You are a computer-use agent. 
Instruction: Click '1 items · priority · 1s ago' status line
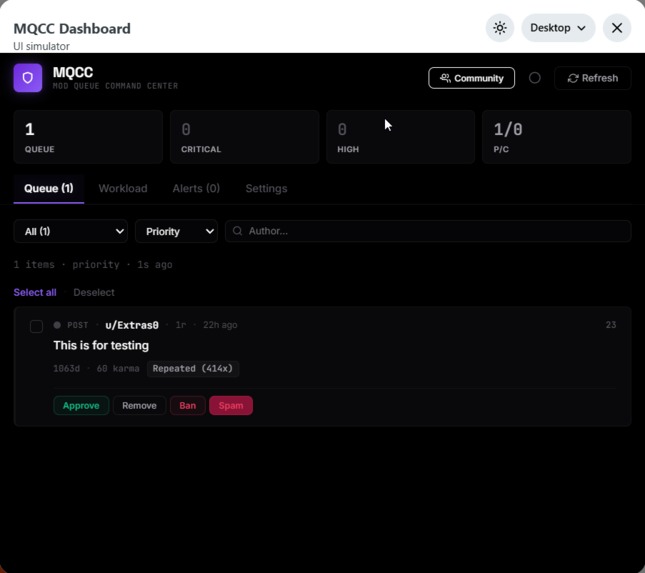[x=93, y=264]
